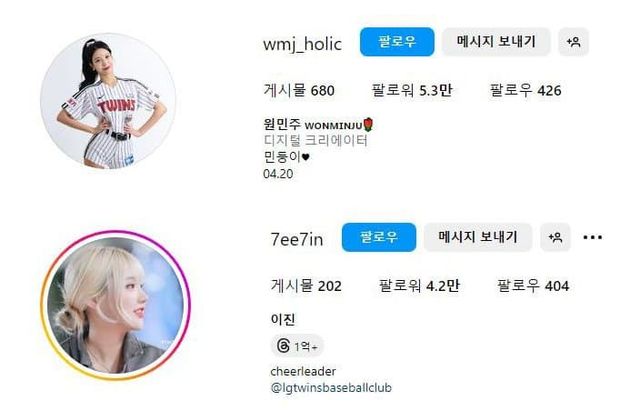This screenshot has height=411, width=640.
Task: Send a message to 7ee7in
Action: click(x=478, y=237)
